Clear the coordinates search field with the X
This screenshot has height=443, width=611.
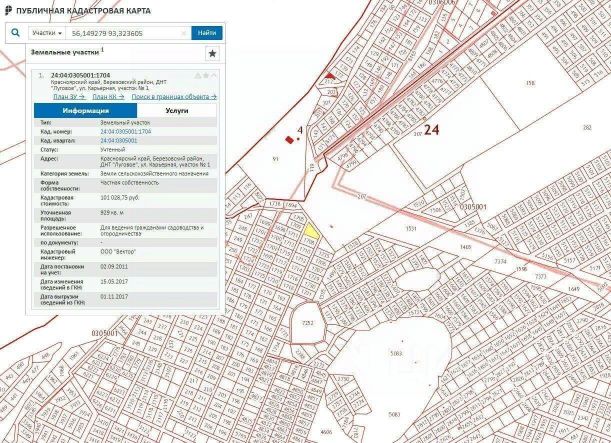pos(183,33)
